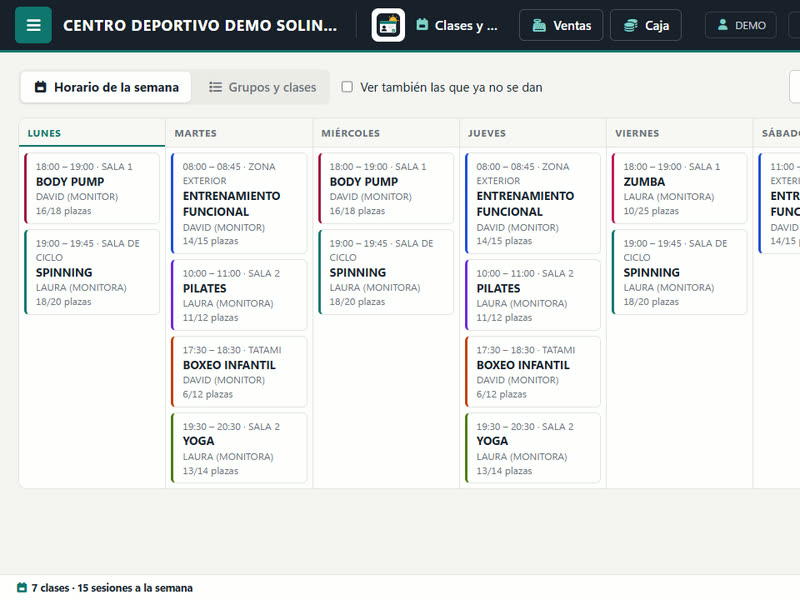Image resolution: width=800 pixels, height=600 pixels.
Task: Open the DEMO user account button
Action: click(x=741, y=25)
